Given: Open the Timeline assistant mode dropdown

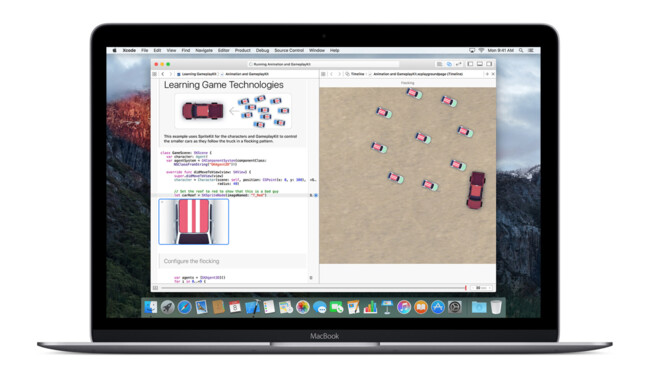Looking at the screenshot, I should (355, 74).
